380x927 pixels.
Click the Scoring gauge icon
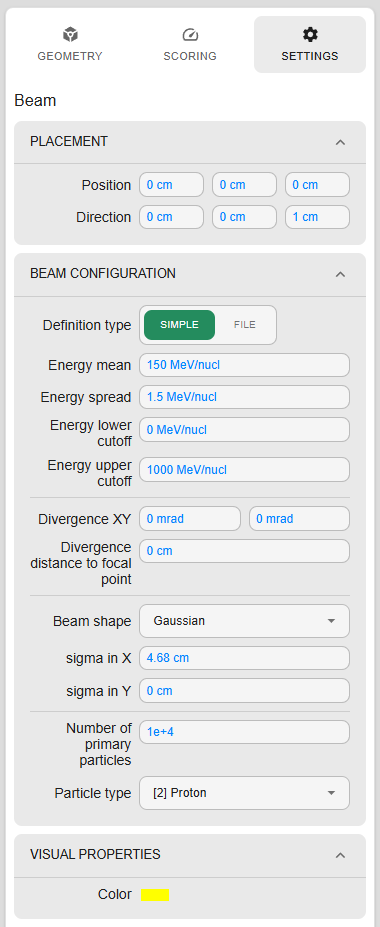point(190,35)
